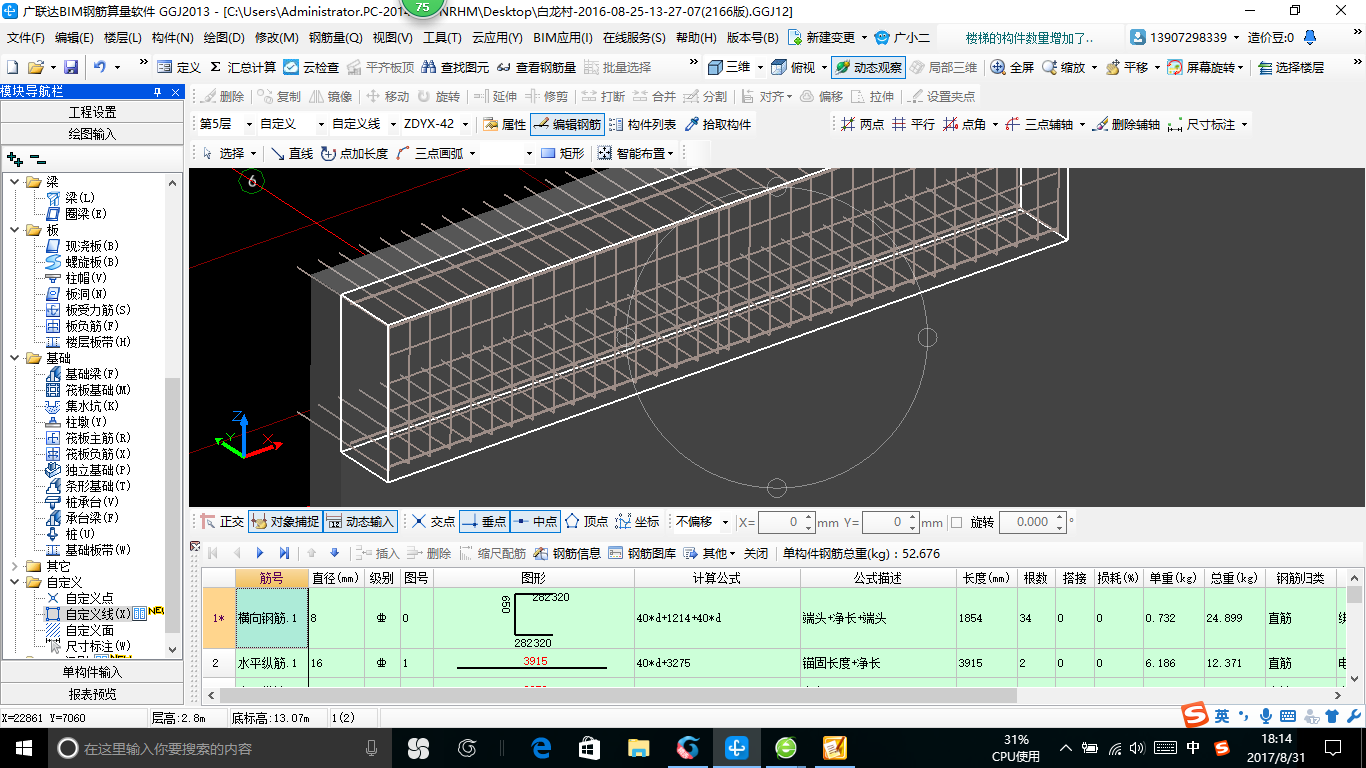Toggle 动态输入 dynamic input
The width and height of the screenshot is (1366, 768).
click(360, 522)
